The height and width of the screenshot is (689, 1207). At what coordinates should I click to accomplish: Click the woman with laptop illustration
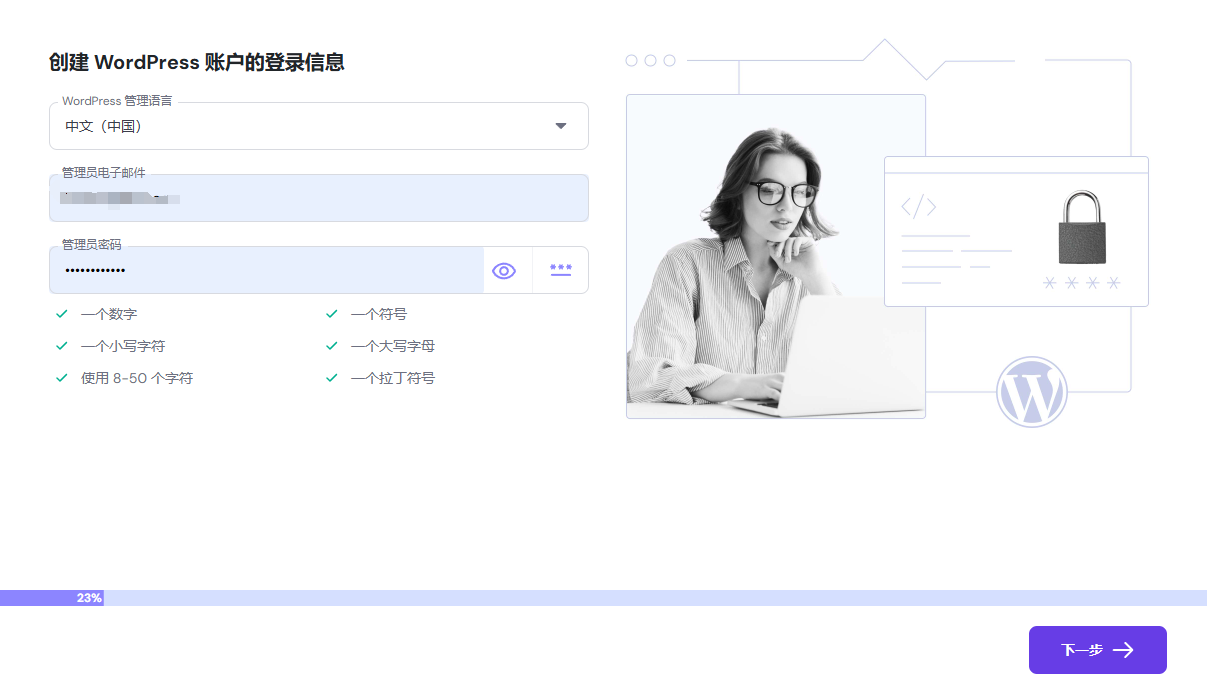[x=776, y=256]
